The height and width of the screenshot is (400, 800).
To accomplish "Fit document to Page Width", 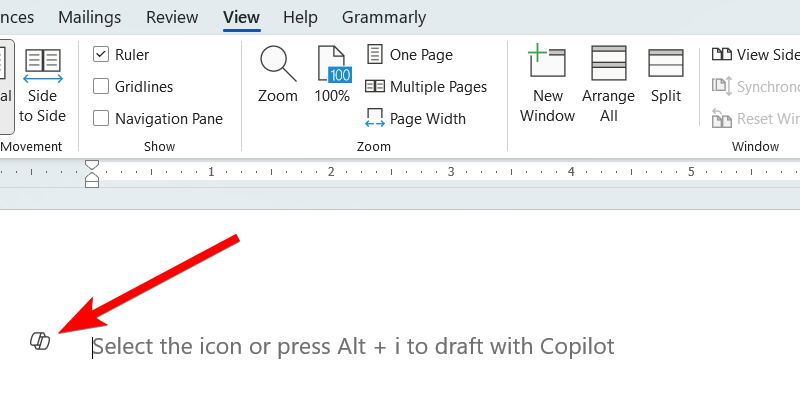I will (415, 118).
